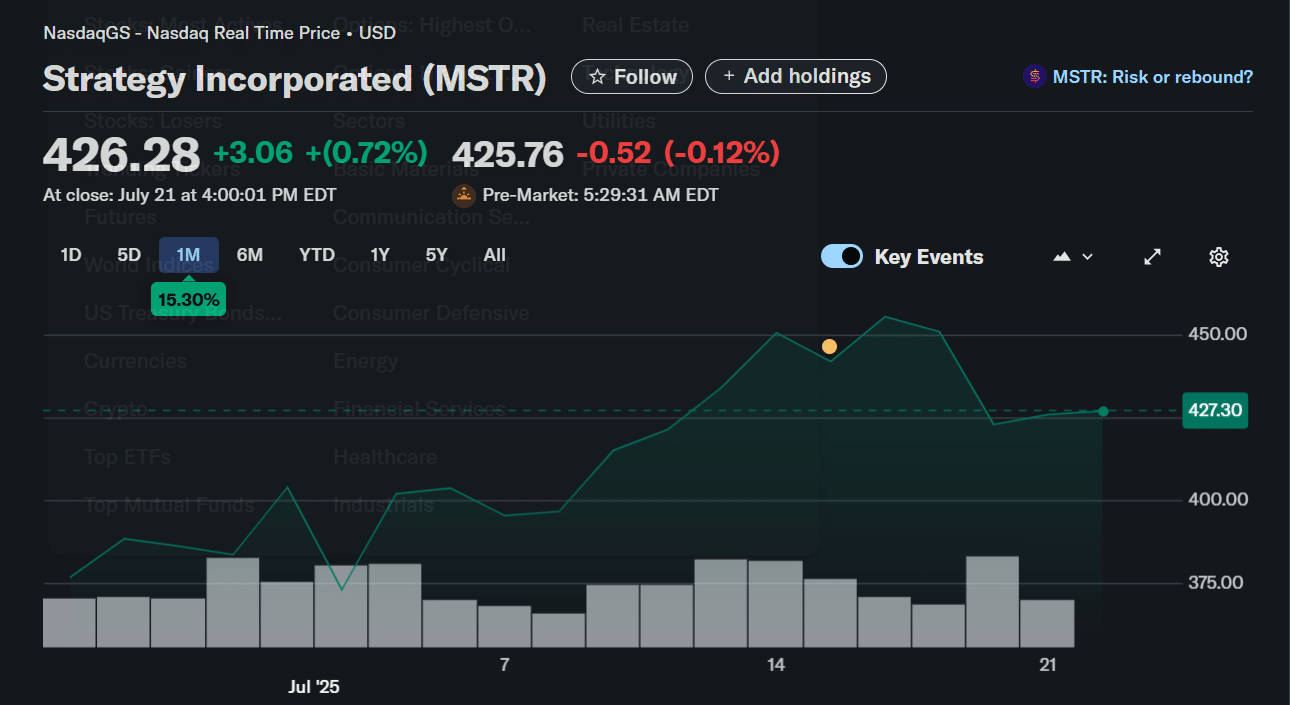Click the 'At close: July 21' timestamp

190,195
